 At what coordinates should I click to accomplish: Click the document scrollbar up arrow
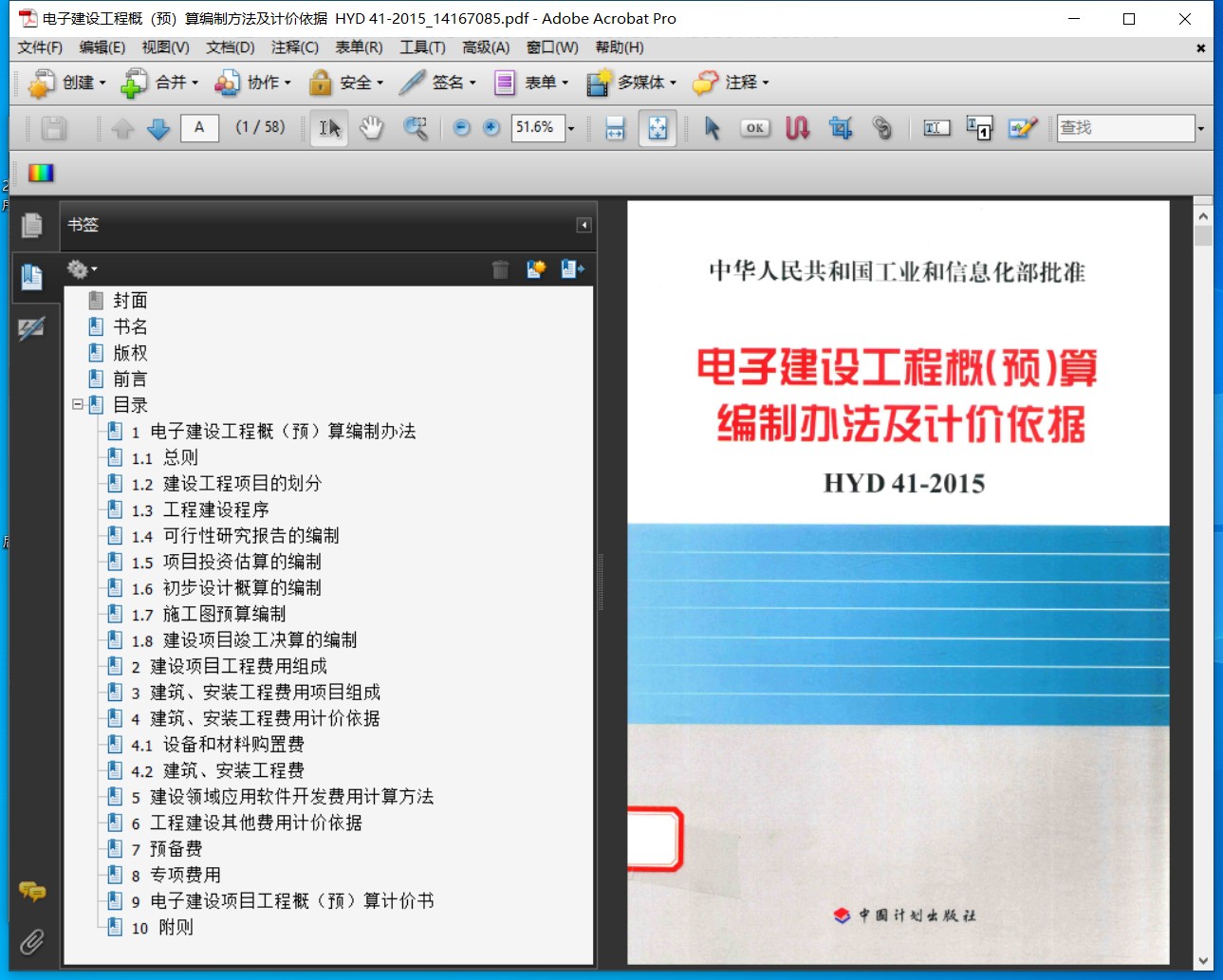(x=1203, y=215)
